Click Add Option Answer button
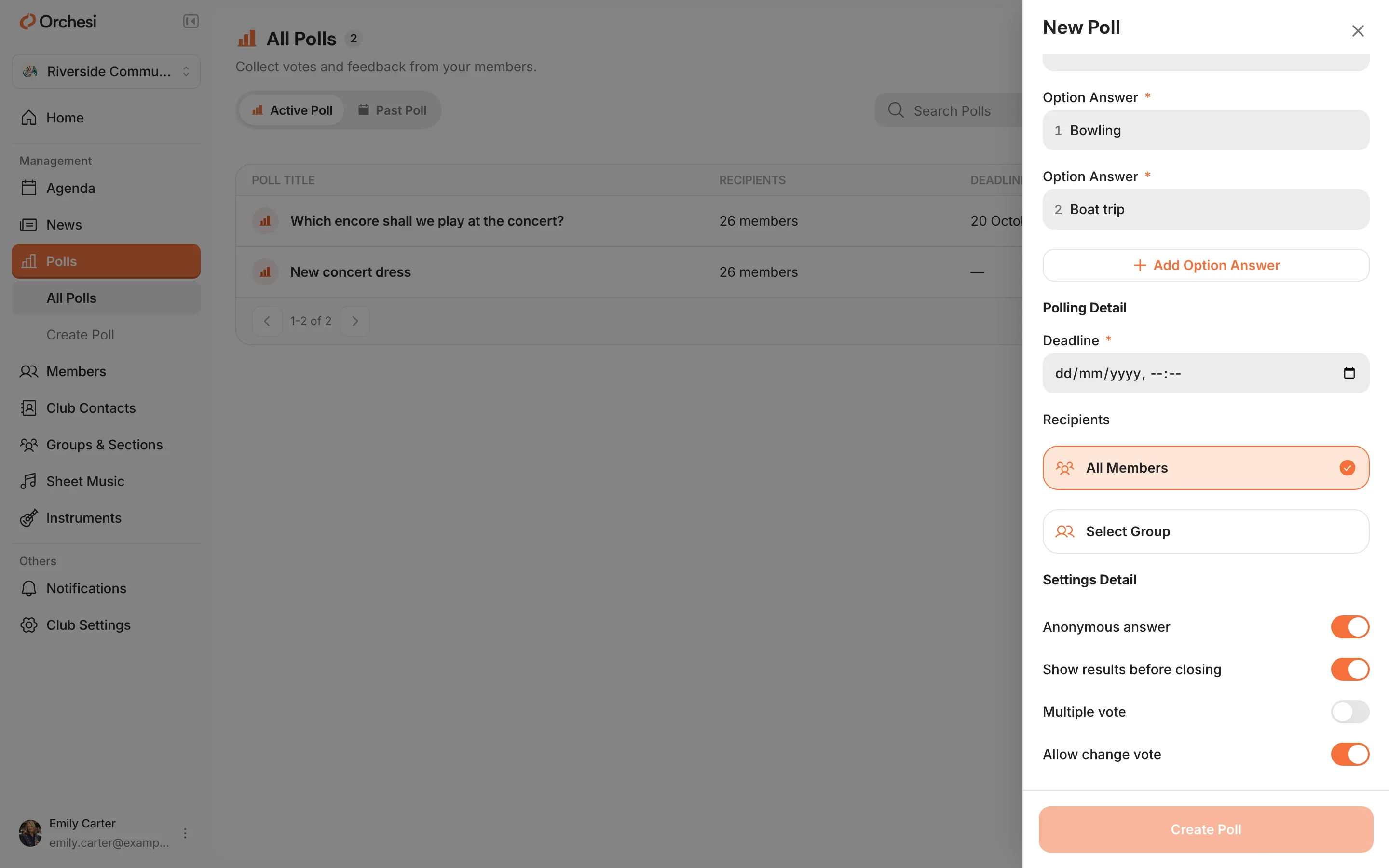This screenshot has height=868, width=1389. (x=1206, y=265)
